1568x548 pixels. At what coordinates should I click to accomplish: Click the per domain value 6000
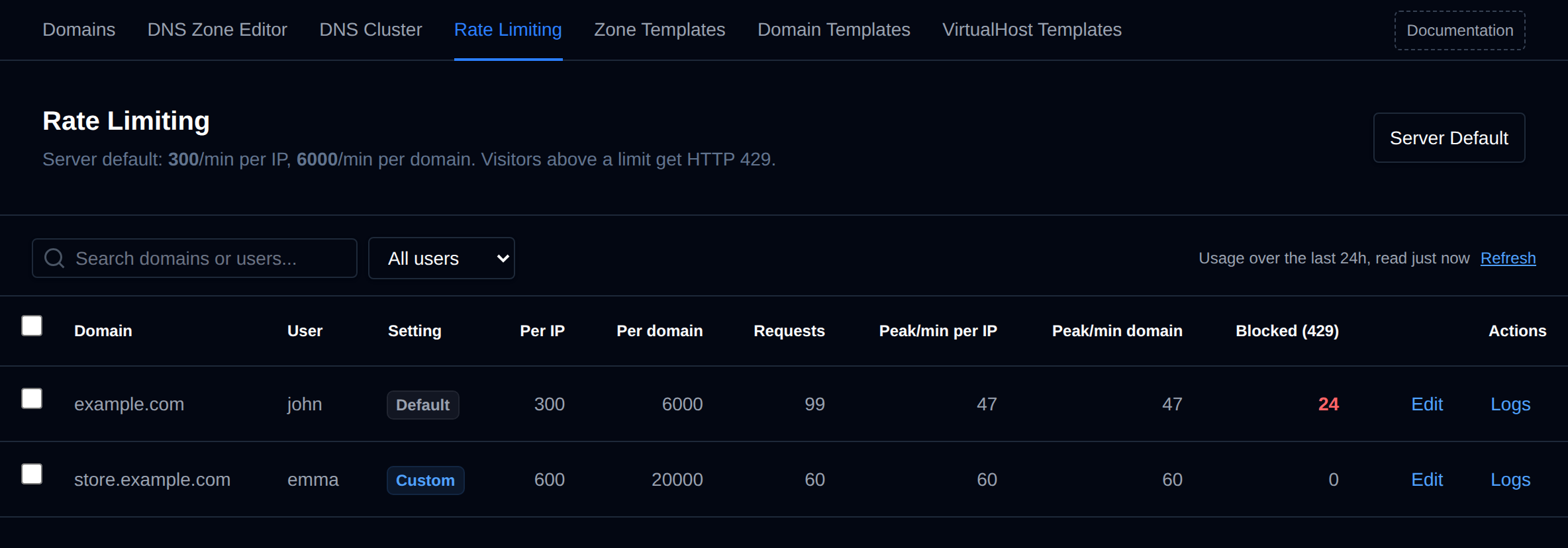pyautogui.click(x=683, y=404)
